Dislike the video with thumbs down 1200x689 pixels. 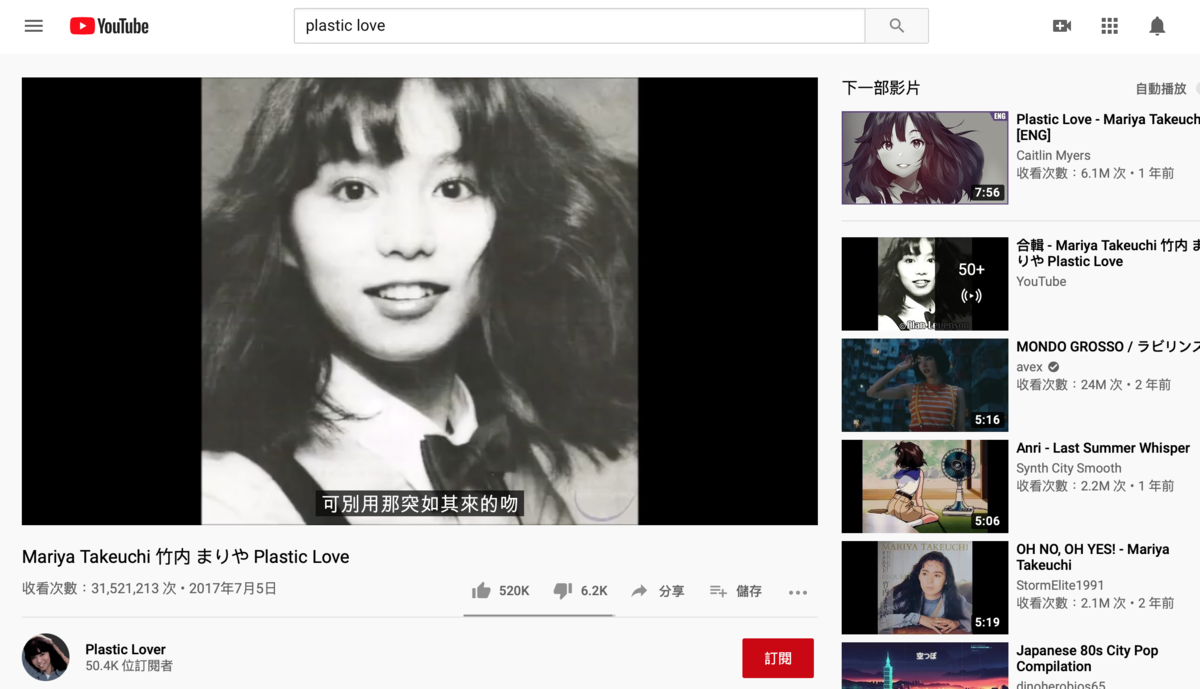563,591
